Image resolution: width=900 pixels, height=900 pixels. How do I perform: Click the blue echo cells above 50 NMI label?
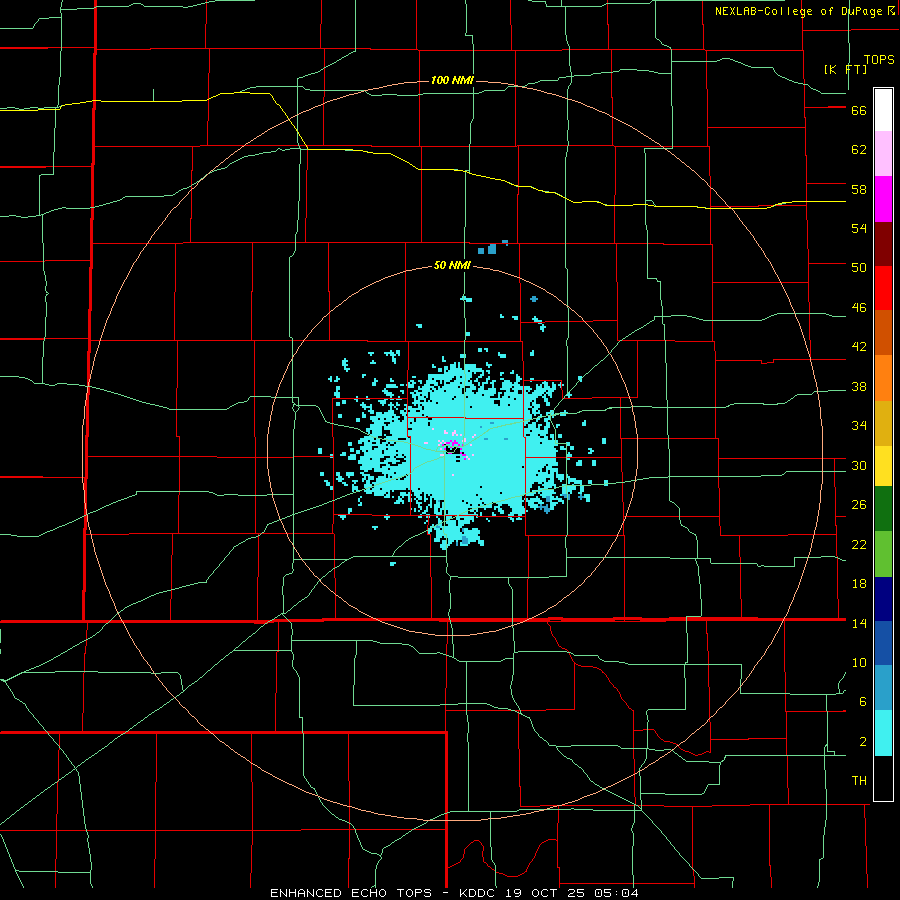[492, 248]
